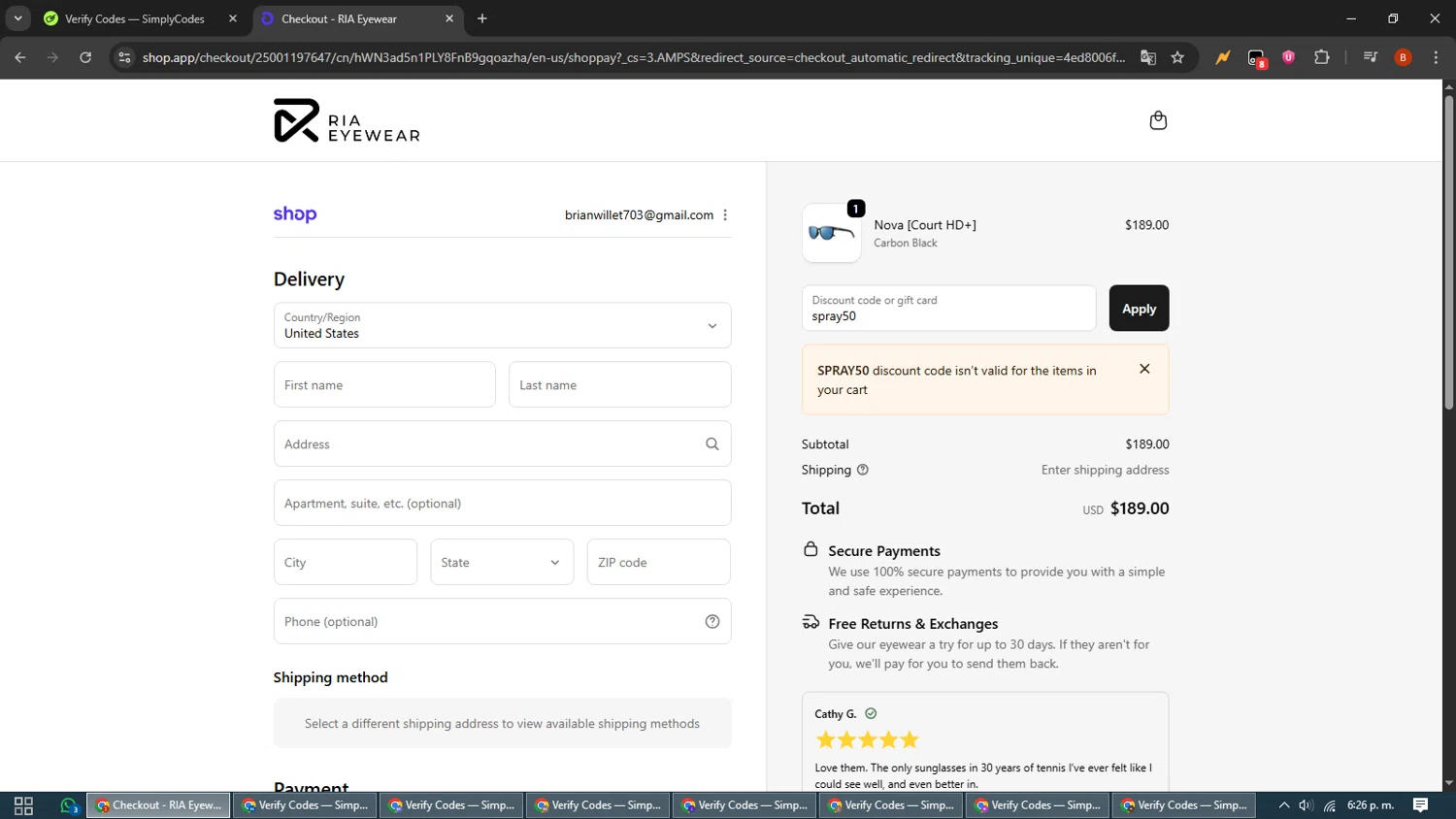Screen dimensions: 1456x819
Task: Click the Shipping info question mark icon
Action: (x=863, y=470)
